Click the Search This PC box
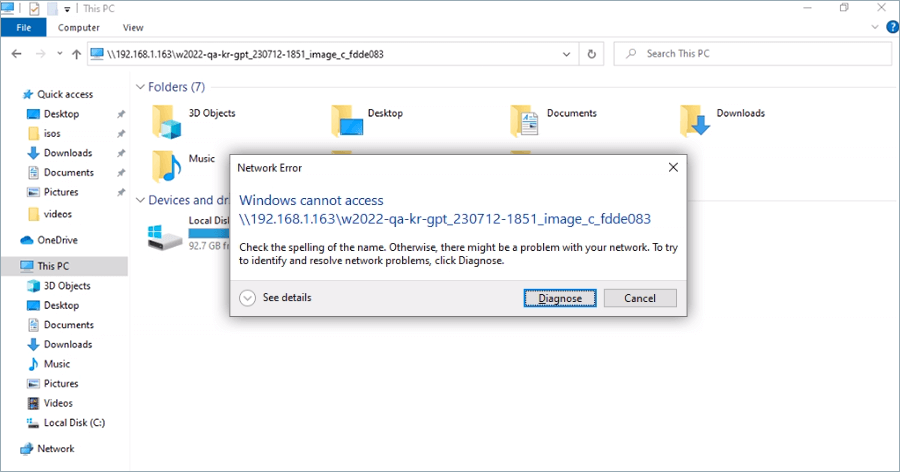 (752, 53)
